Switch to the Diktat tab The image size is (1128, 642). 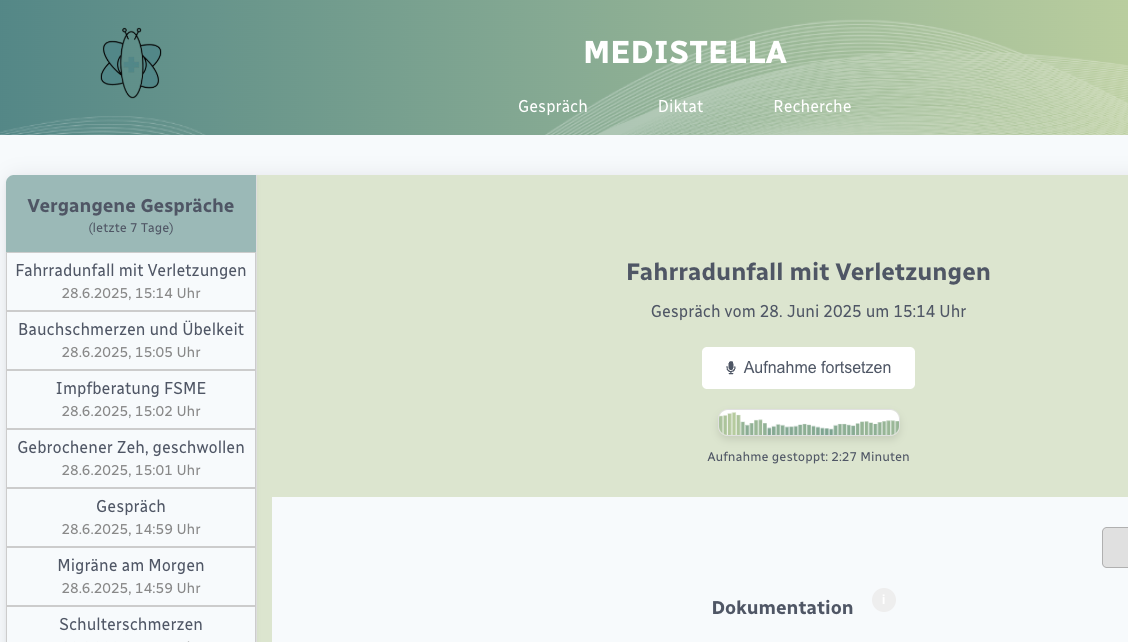click(x=680, y=107)
